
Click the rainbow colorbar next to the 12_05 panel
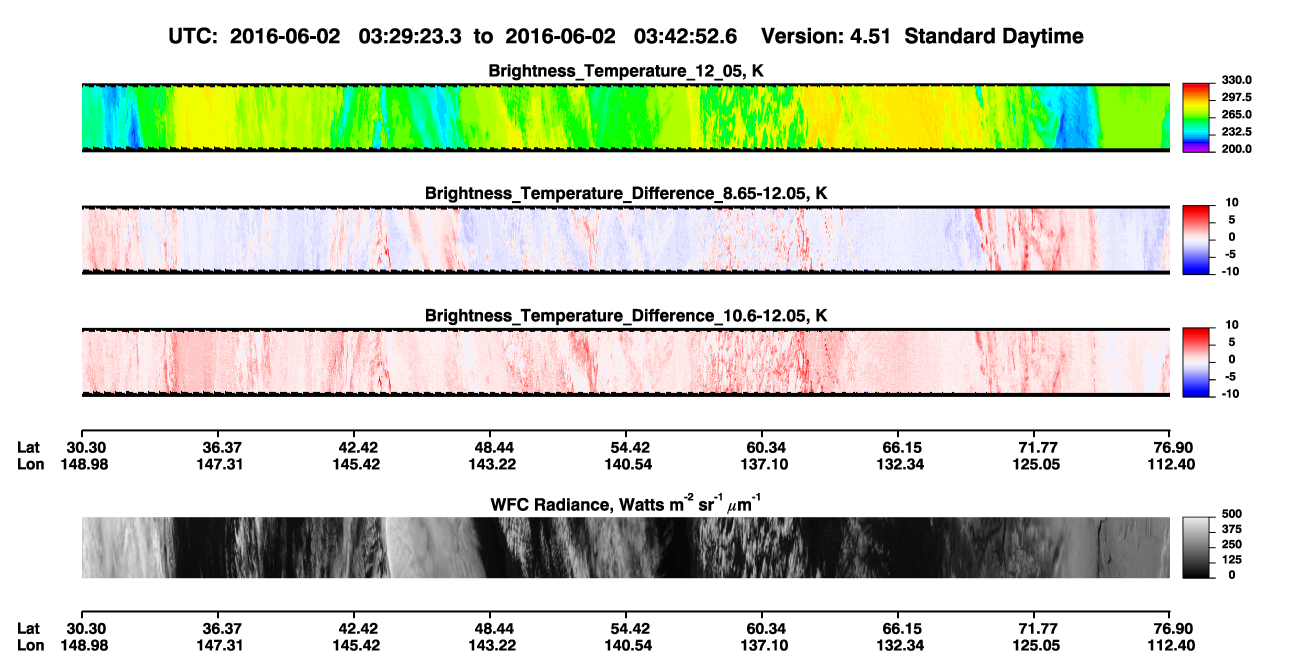1196,115
